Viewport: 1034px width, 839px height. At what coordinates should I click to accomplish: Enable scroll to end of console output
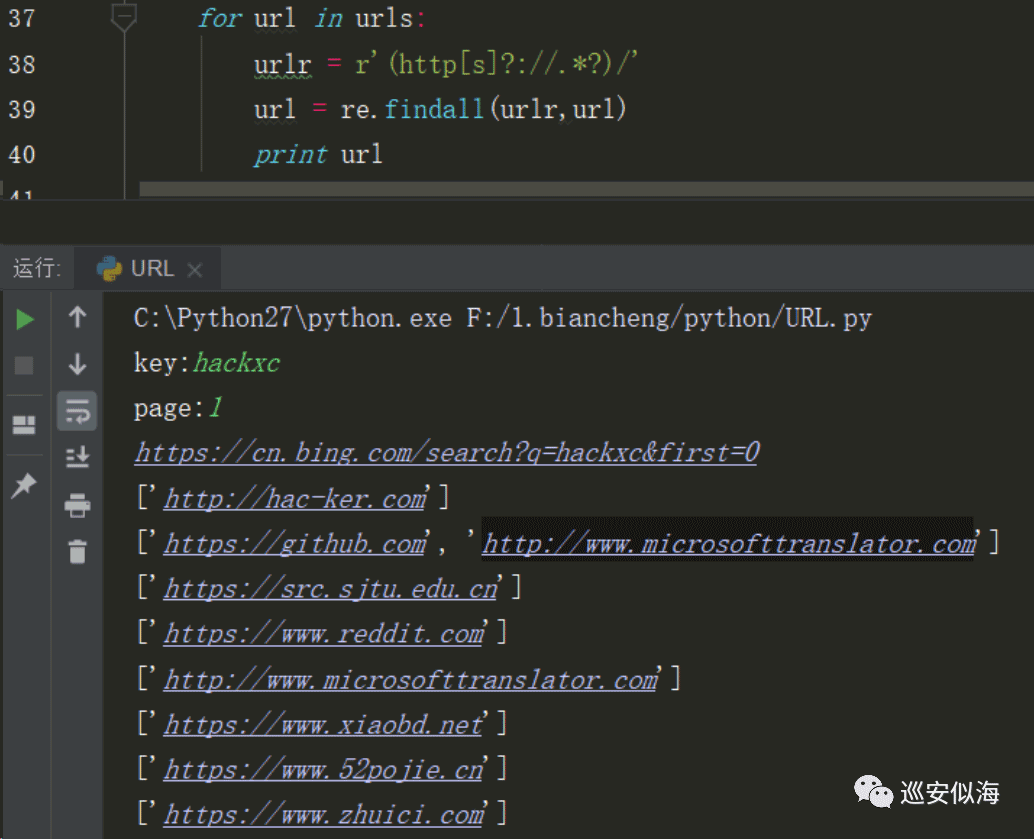(77, 456)
